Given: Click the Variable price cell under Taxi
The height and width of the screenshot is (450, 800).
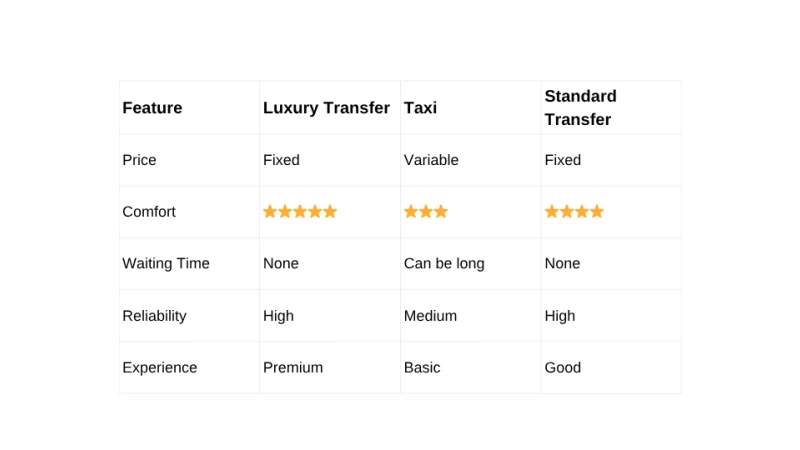Looking at the screenshot, I should click(431, 160).
